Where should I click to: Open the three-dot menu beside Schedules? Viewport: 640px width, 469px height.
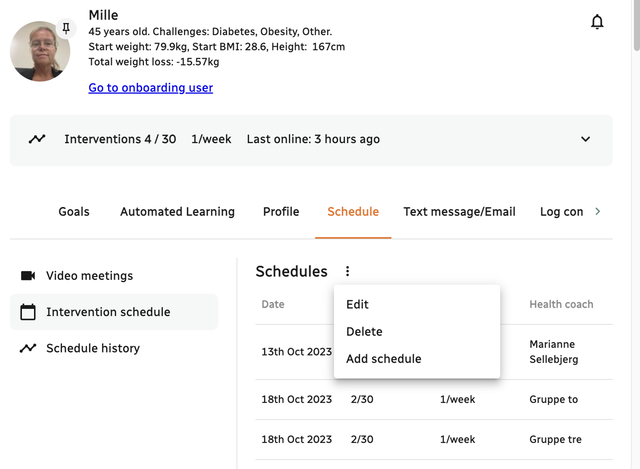[x=347, y=271]
